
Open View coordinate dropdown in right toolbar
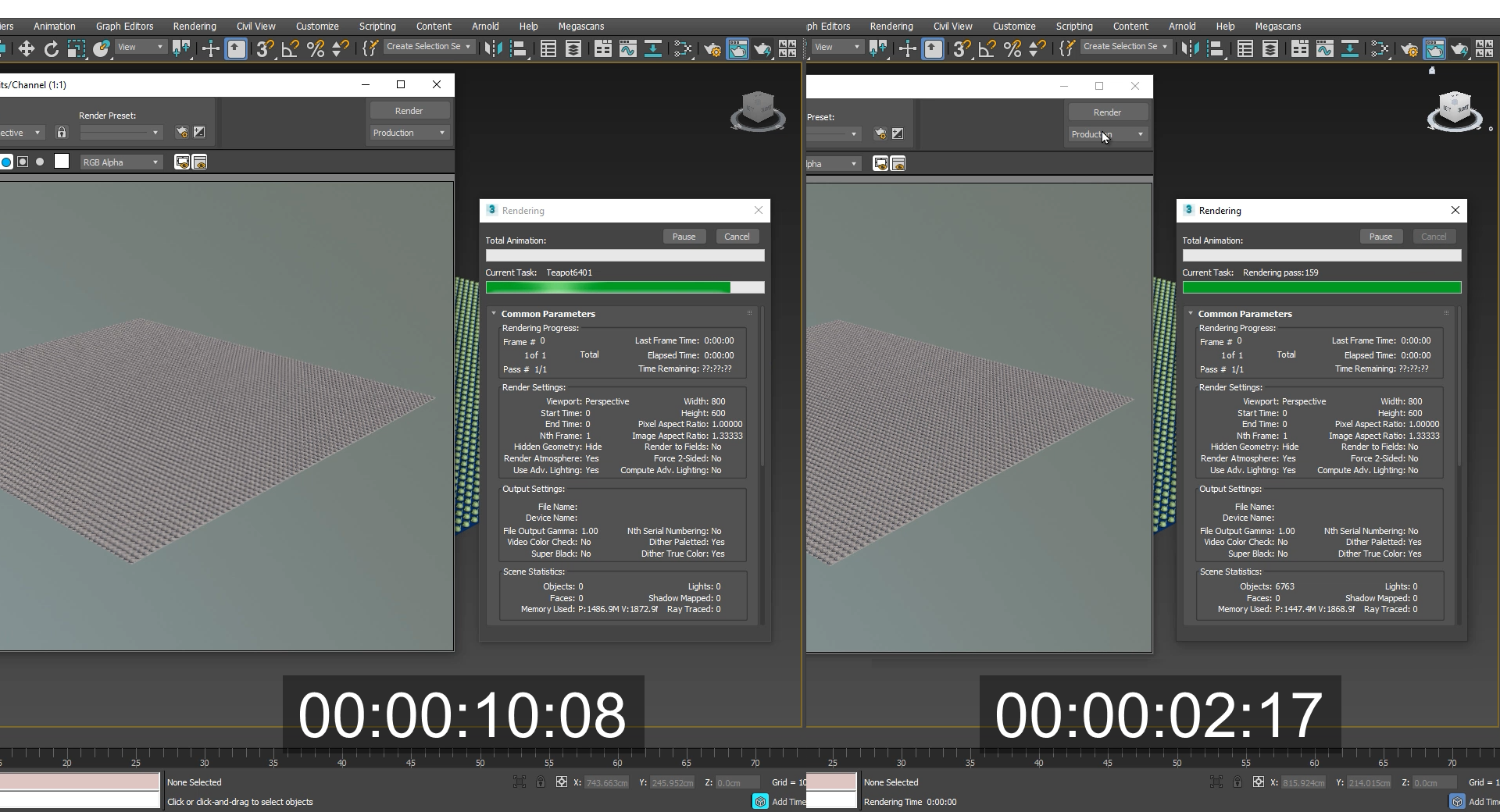[837, 47]
